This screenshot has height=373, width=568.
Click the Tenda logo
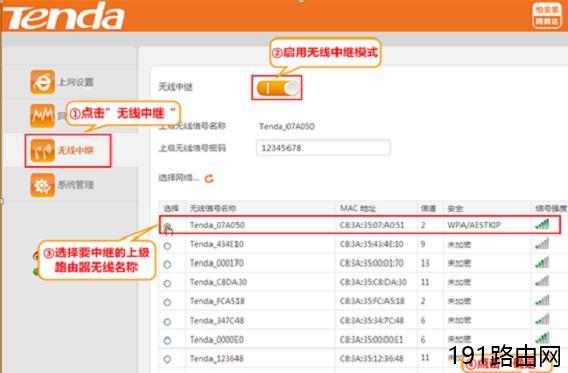[63, 16]
